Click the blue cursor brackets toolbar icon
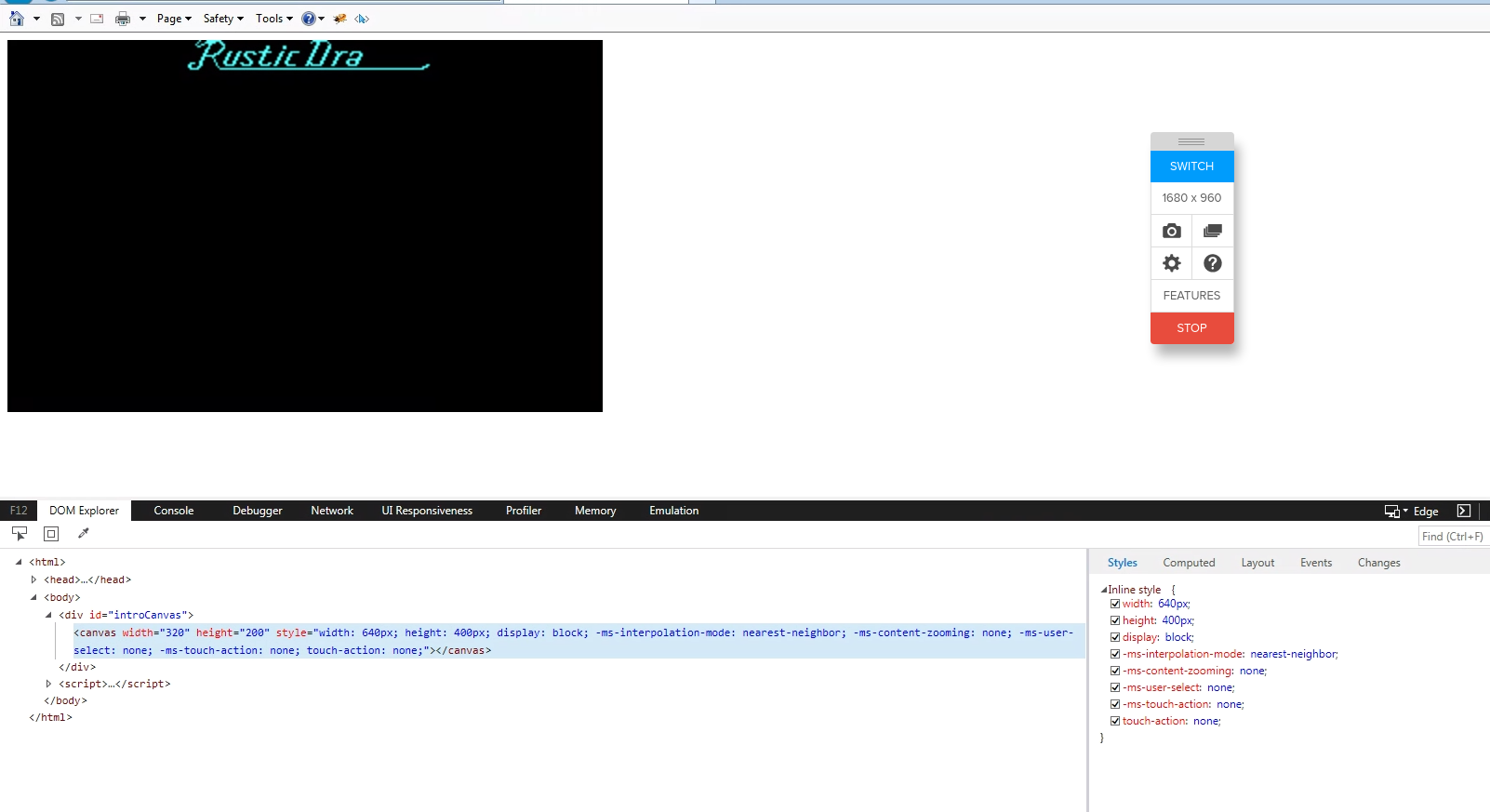This screenshot has height=812, width=1490. click(362, 19)
